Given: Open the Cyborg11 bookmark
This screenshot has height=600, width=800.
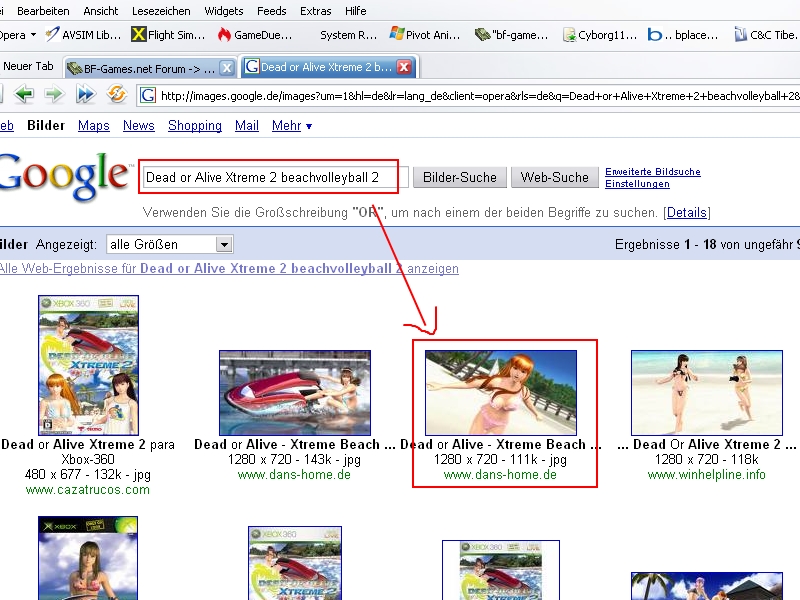Looking at the screenshot, I should [x=600, y=35].
